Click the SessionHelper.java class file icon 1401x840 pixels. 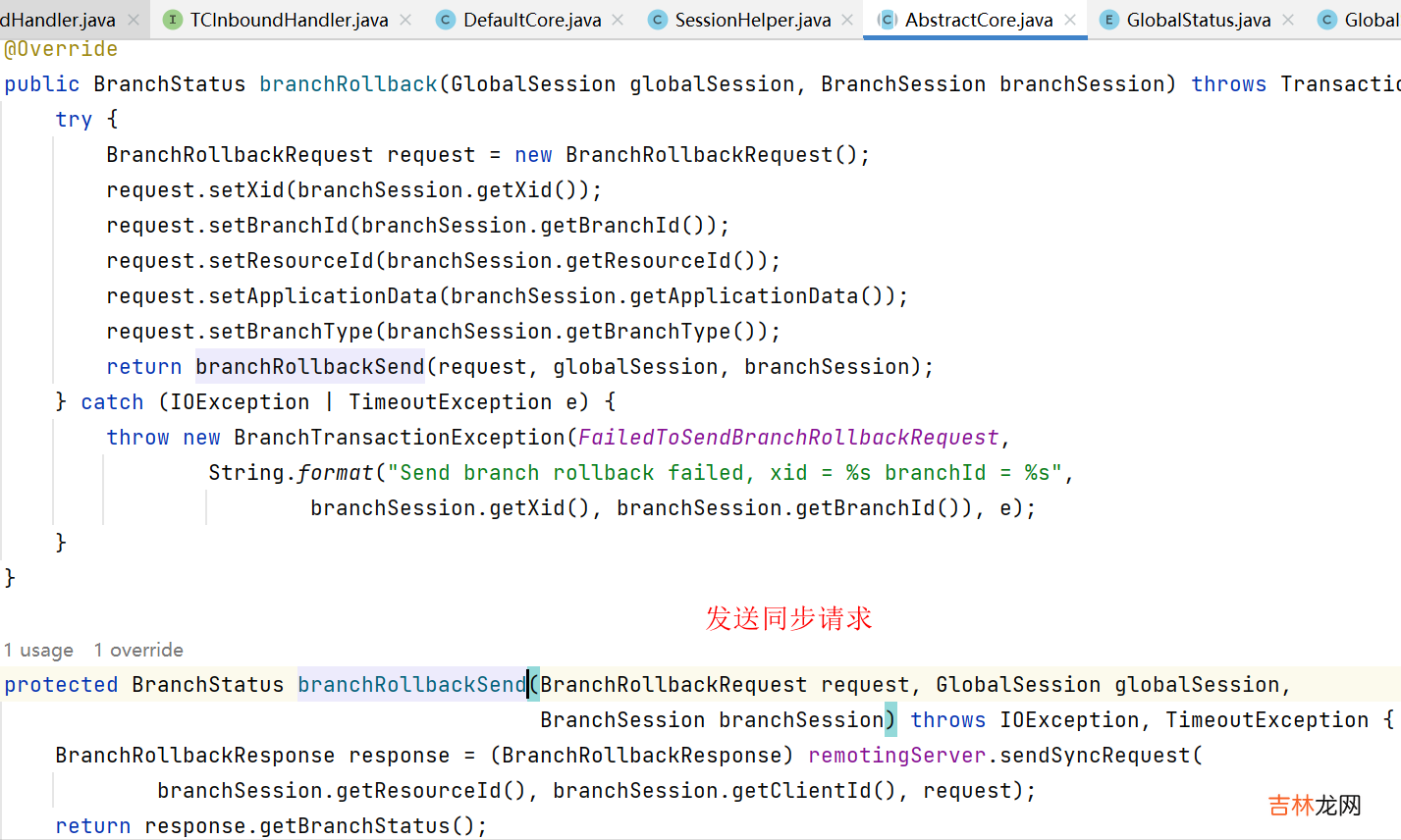[658, 20]
